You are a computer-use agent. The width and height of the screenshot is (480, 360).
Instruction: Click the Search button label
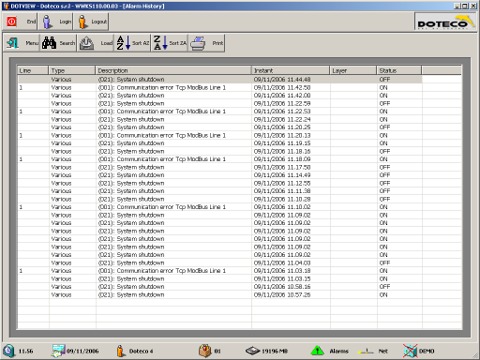click(67, 43)
